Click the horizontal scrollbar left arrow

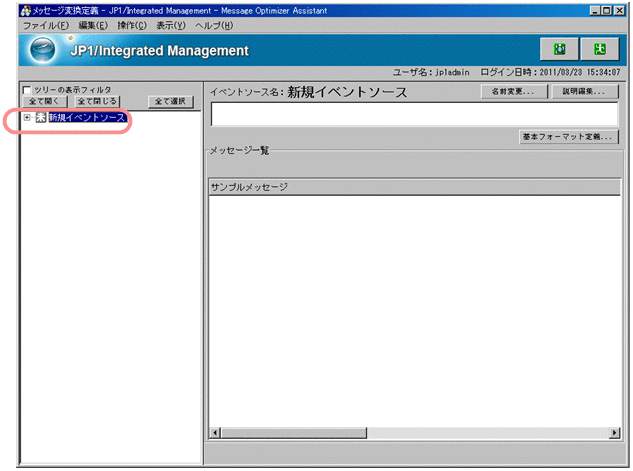point(215,433)
